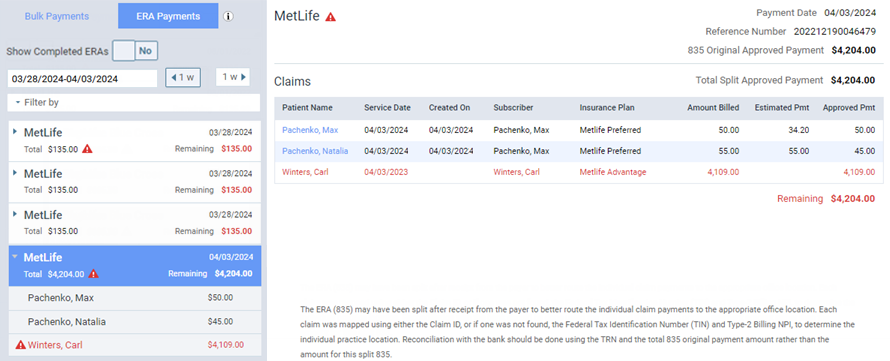Screen dimensions: 890x361
Task: Switch to the Bulk Payments tab
Action: coord(57,16)
